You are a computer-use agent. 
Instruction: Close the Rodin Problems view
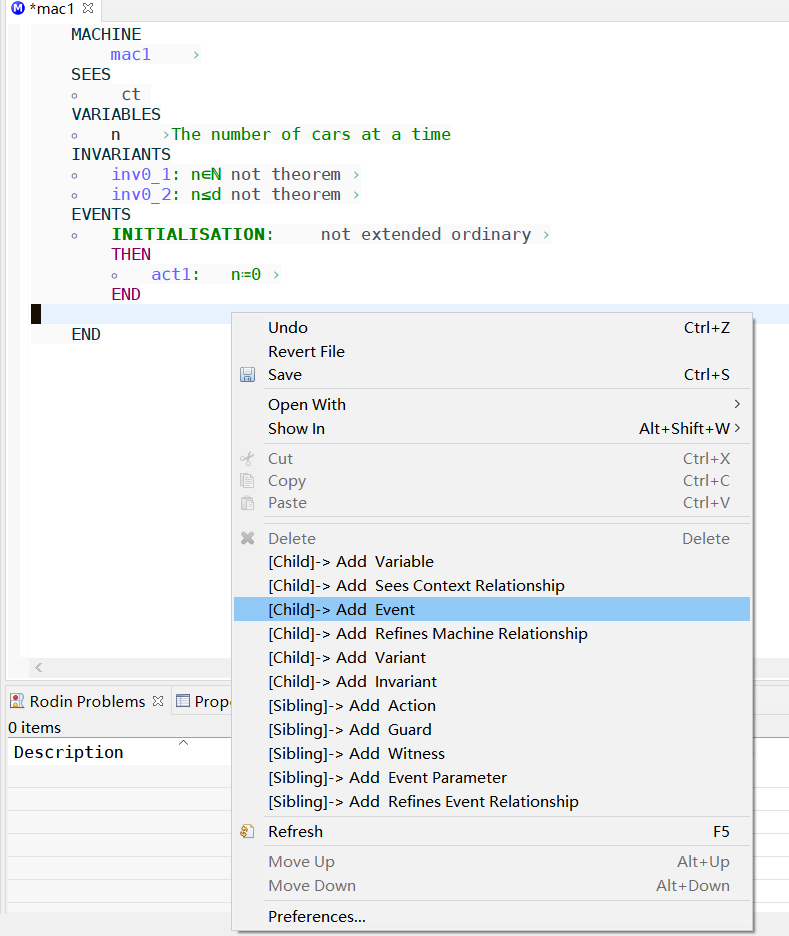158,701
